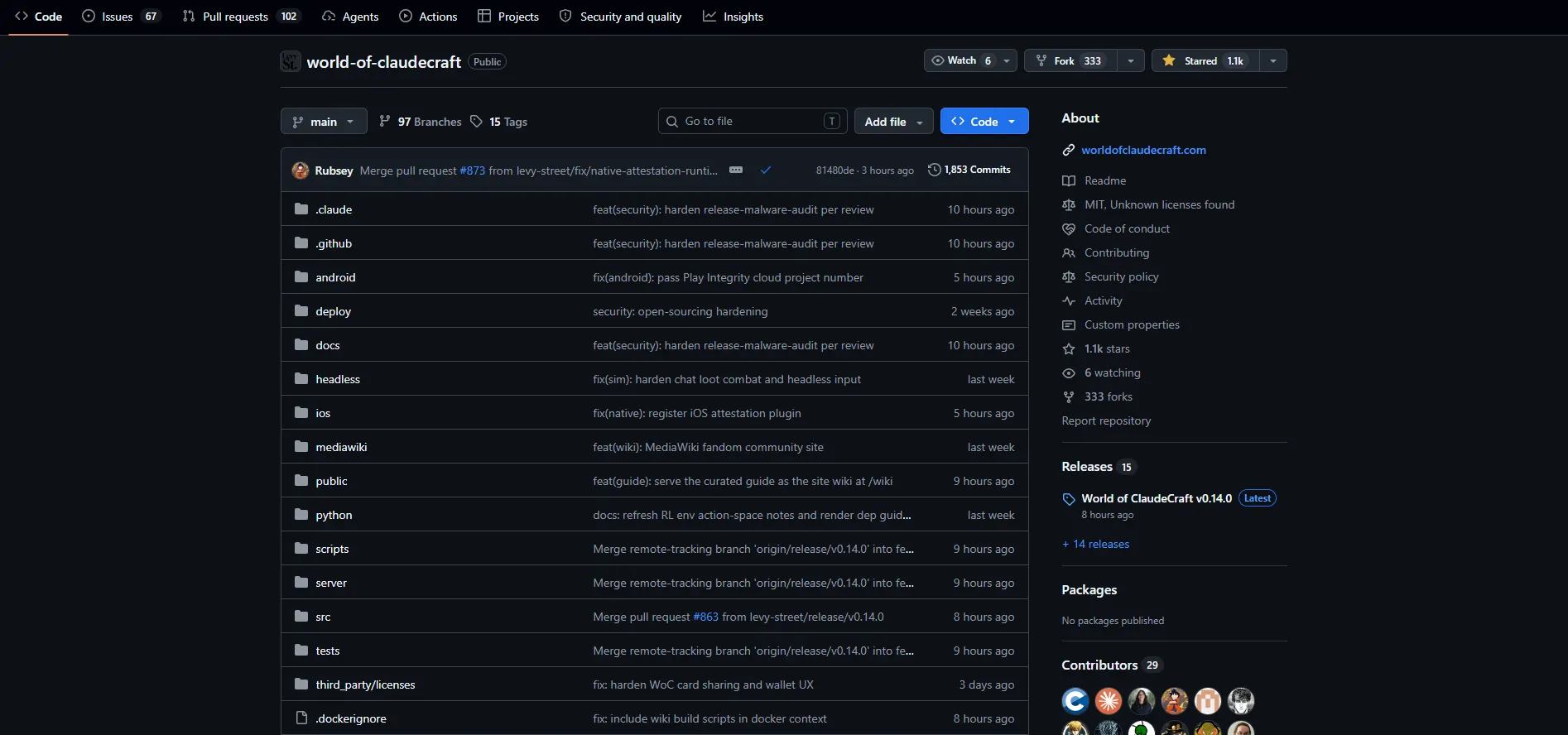Viewport: 1568px width, 735px height.
Task: Show the + 14 releases link
Action: pos(1095,544)
